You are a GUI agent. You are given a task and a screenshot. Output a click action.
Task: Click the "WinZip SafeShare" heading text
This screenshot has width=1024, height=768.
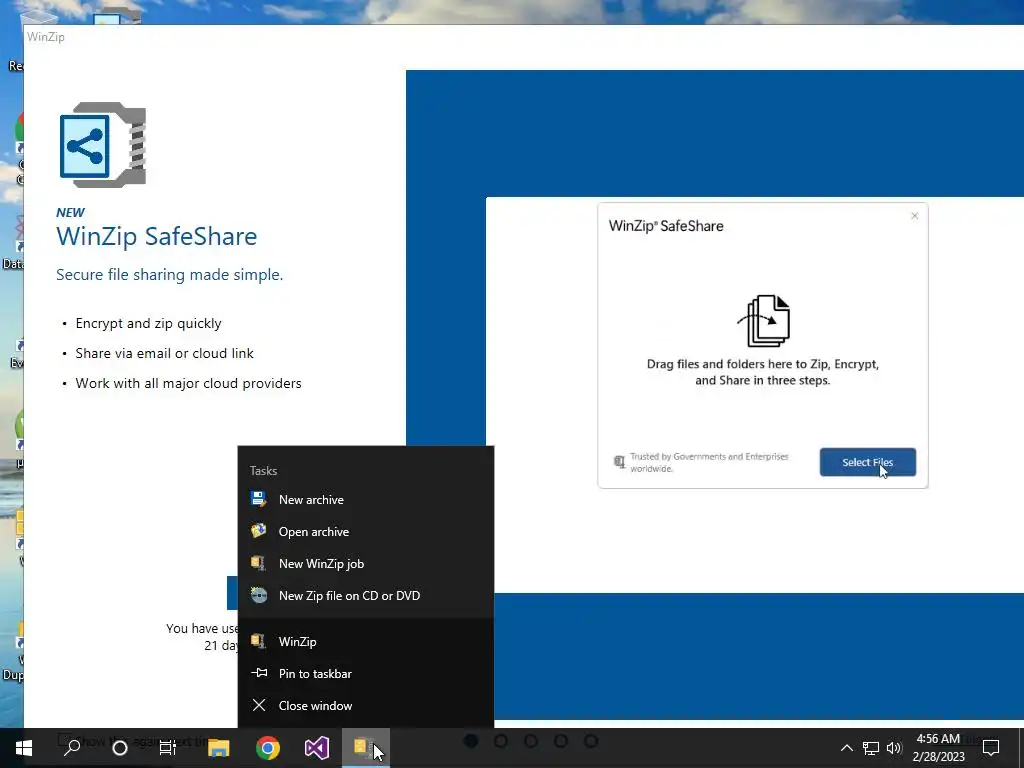pyautogui.click(x=157, y=236)
